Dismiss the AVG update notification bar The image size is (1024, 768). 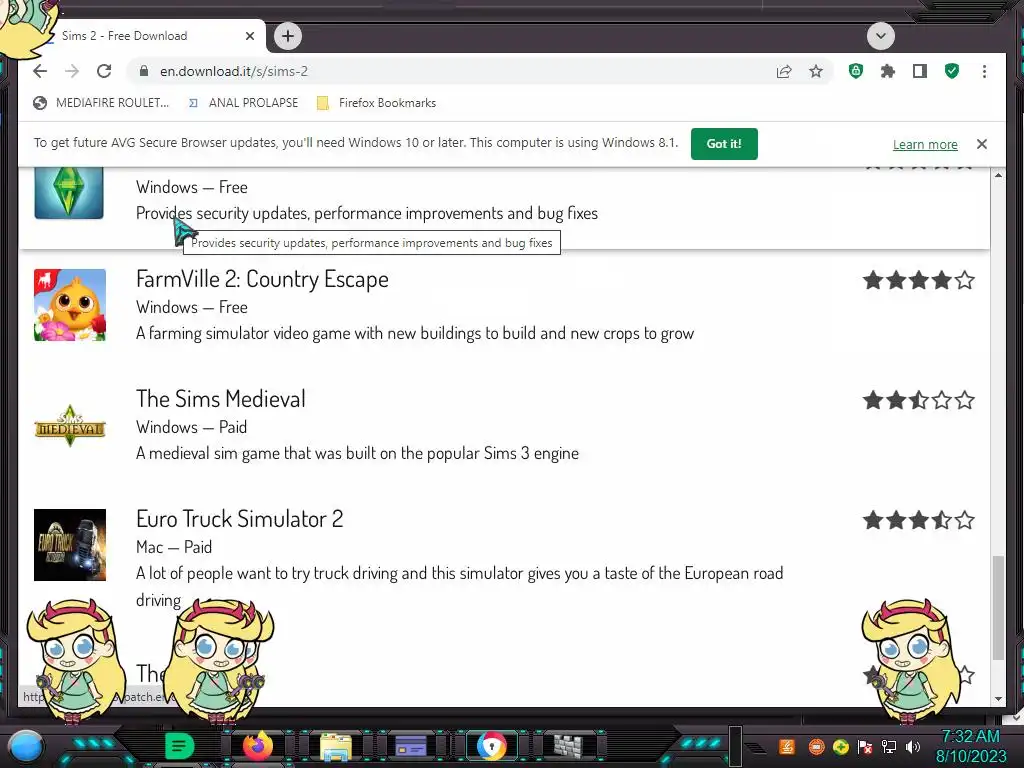[982, 144]
